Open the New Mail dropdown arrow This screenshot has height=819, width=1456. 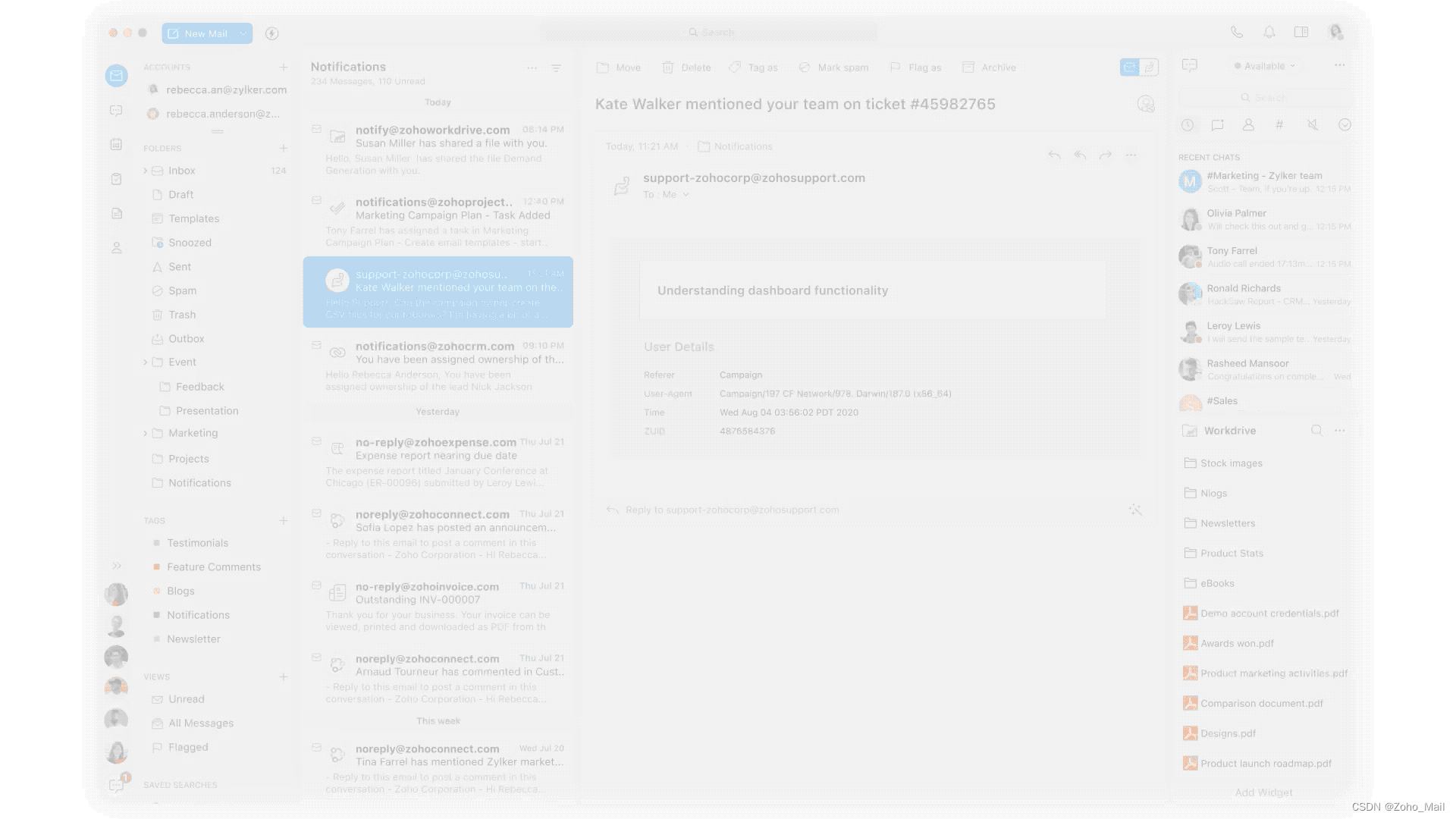coord(242,33)
